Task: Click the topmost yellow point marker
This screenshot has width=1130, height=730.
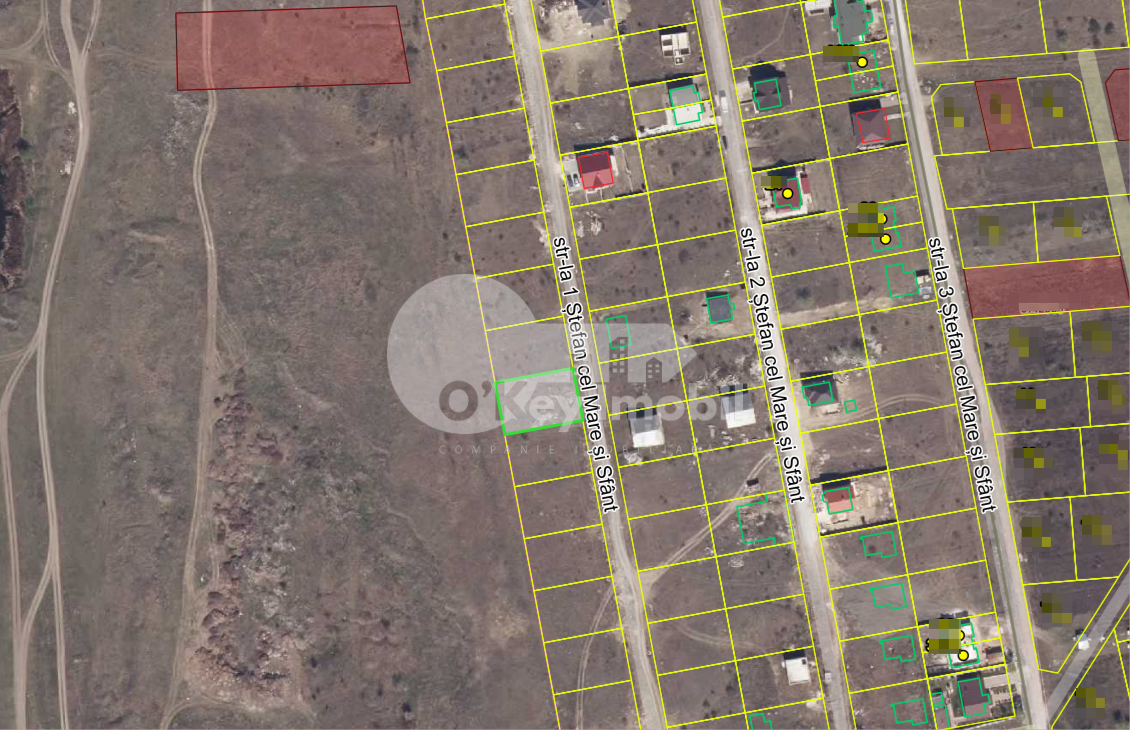Action: pyautogui.click(x=862, y=62)
